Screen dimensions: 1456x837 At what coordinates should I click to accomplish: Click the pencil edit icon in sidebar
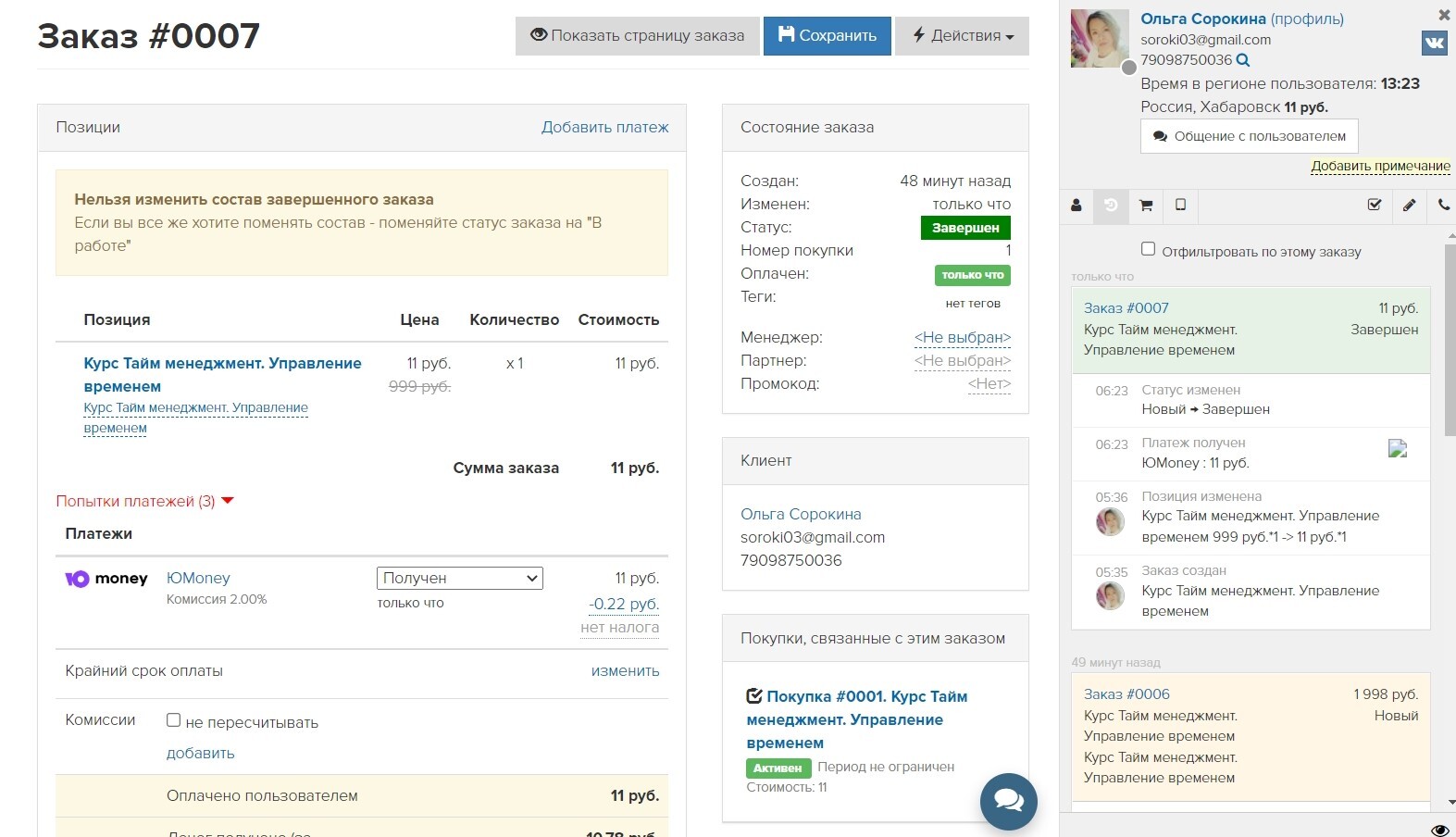pyautogui.click(x=1409, y=206)
